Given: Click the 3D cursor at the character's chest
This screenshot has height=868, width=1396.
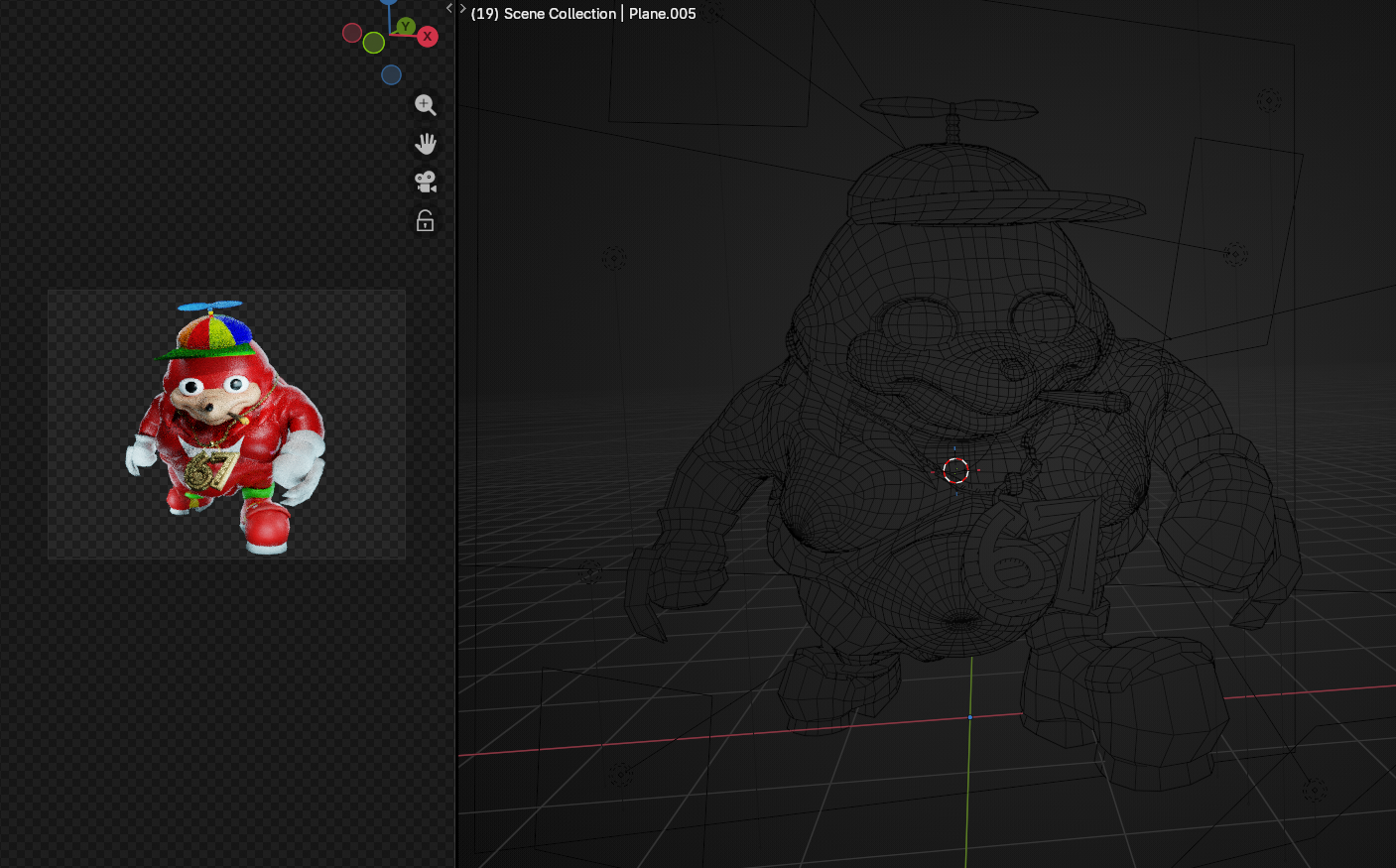Looking at the screenshot, I should click(955, 470).
